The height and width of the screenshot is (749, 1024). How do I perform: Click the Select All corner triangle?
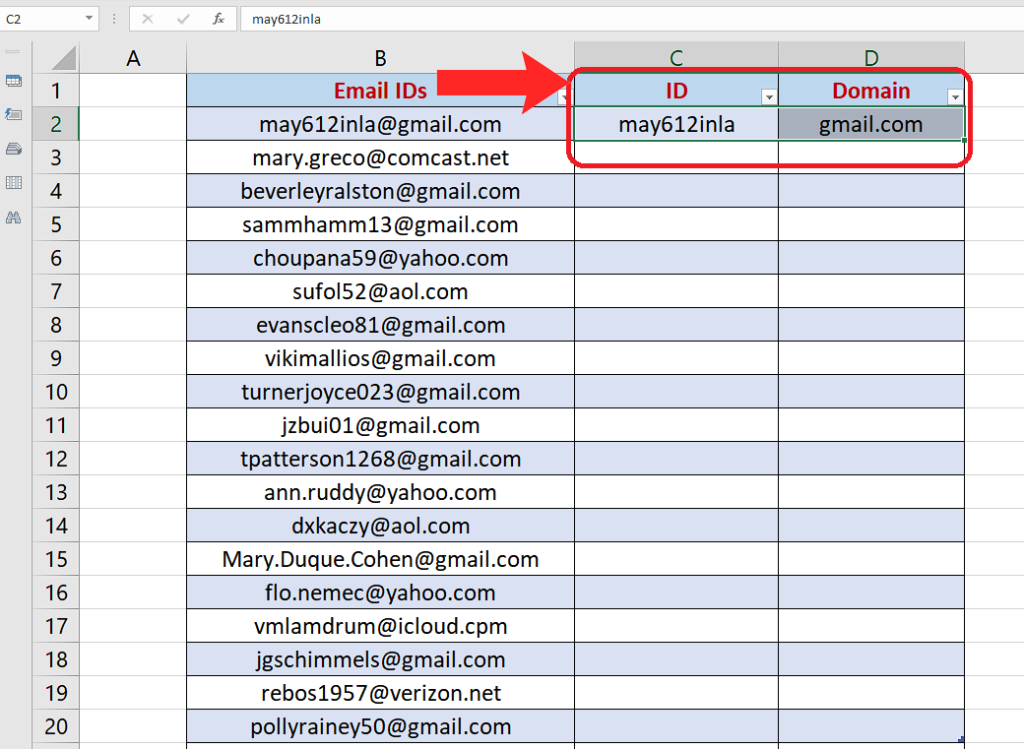63,58
